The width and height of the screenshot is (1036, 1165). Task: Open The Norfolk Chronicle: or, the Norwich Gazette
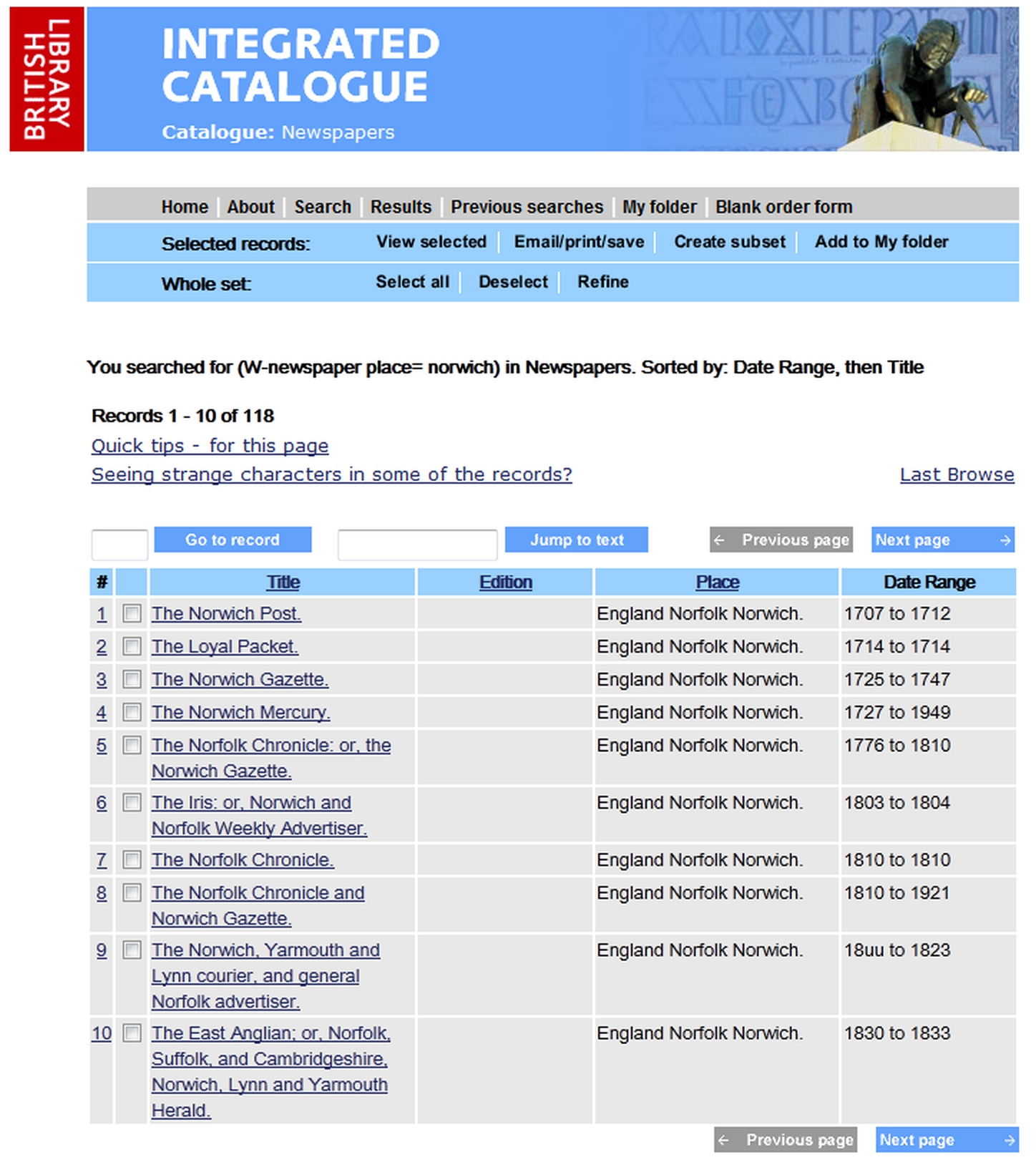[x=271, y=758]
